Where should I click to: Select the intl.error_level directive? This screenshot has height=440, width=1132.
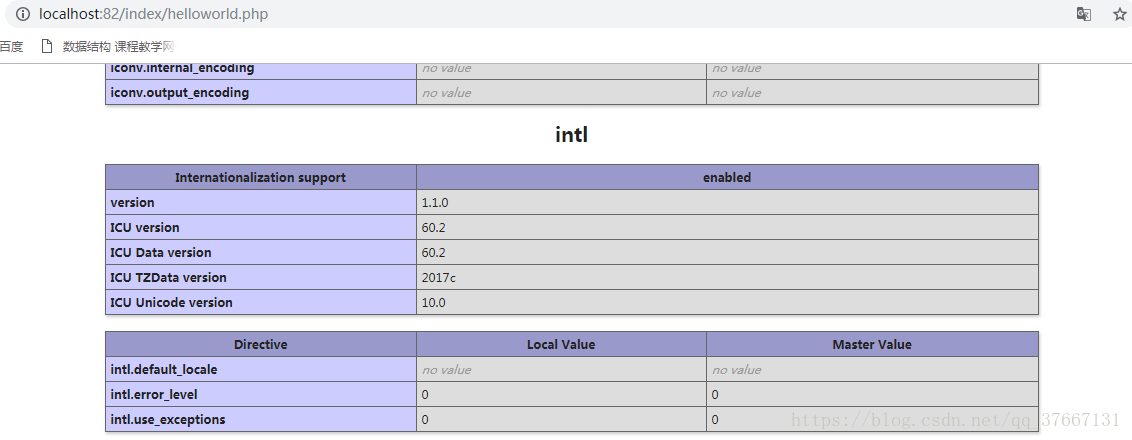click(154, 394)
